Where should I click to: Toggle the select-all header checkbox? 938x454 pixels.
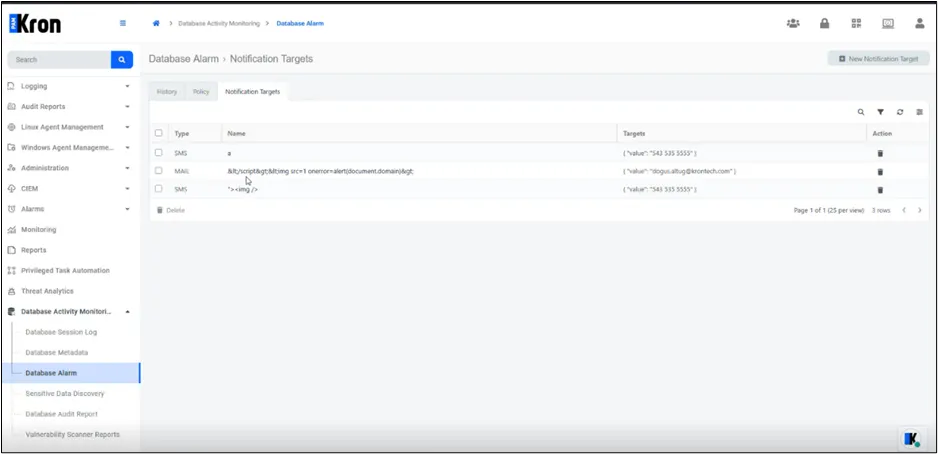[x=159, y=133]
